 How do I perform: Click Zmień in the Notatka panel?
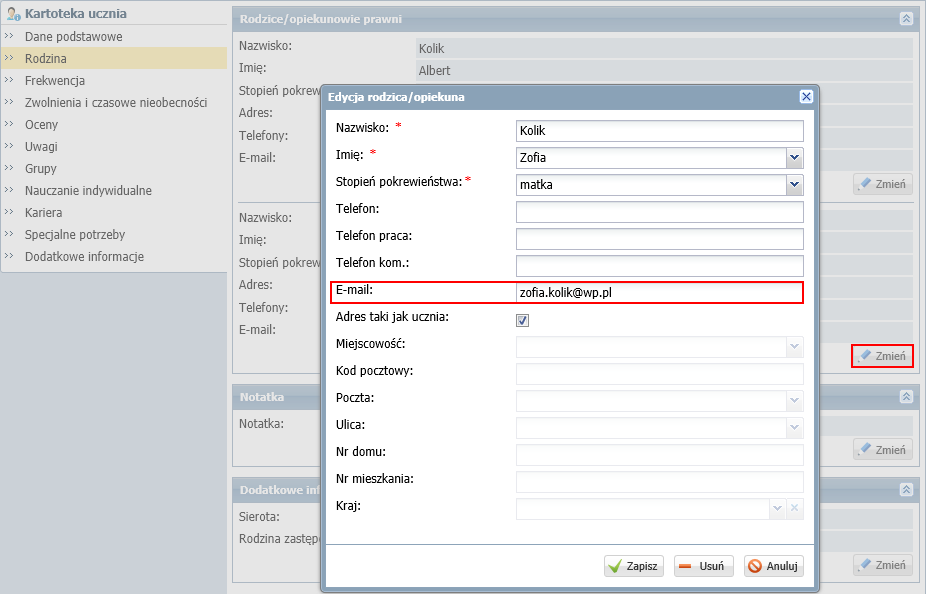click(883, 450)
